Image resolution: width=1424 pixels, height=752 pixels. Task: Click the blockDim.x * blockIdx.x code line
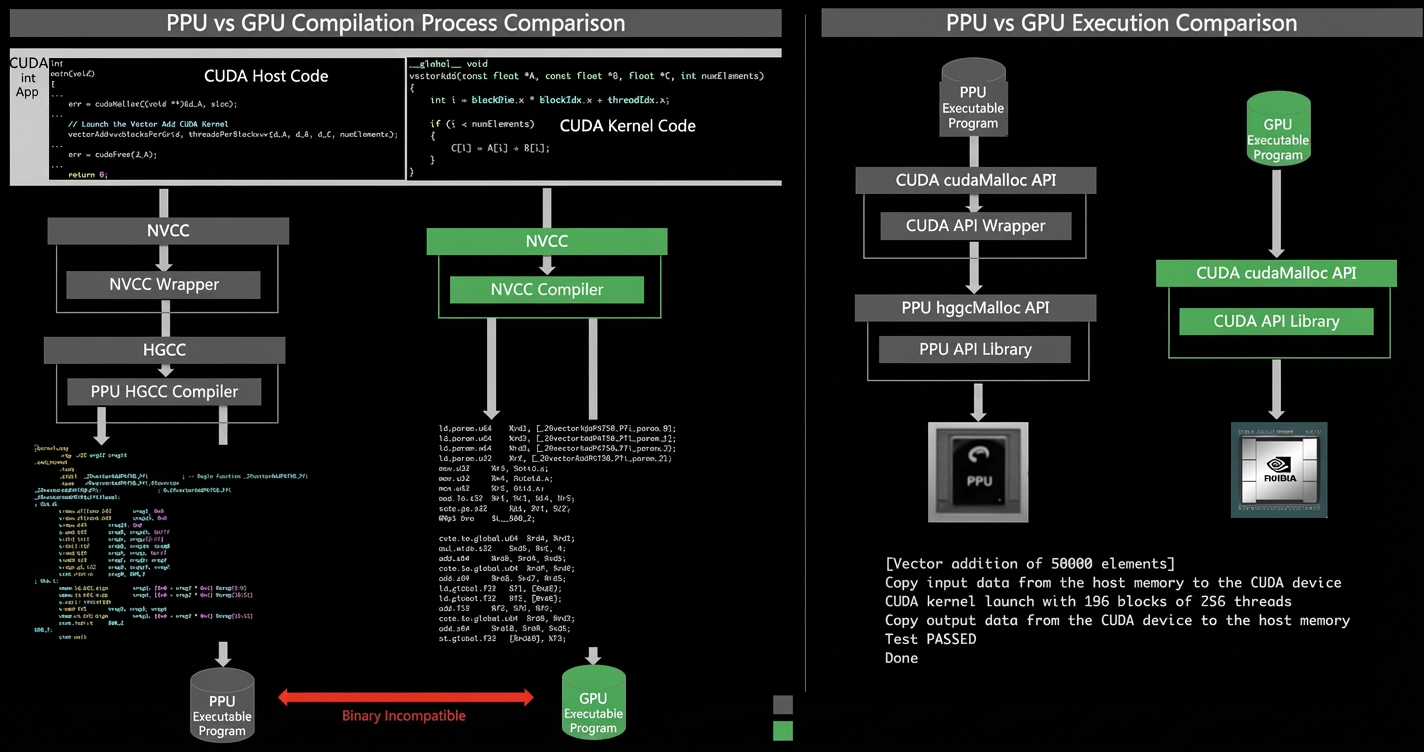pos(550,100)
